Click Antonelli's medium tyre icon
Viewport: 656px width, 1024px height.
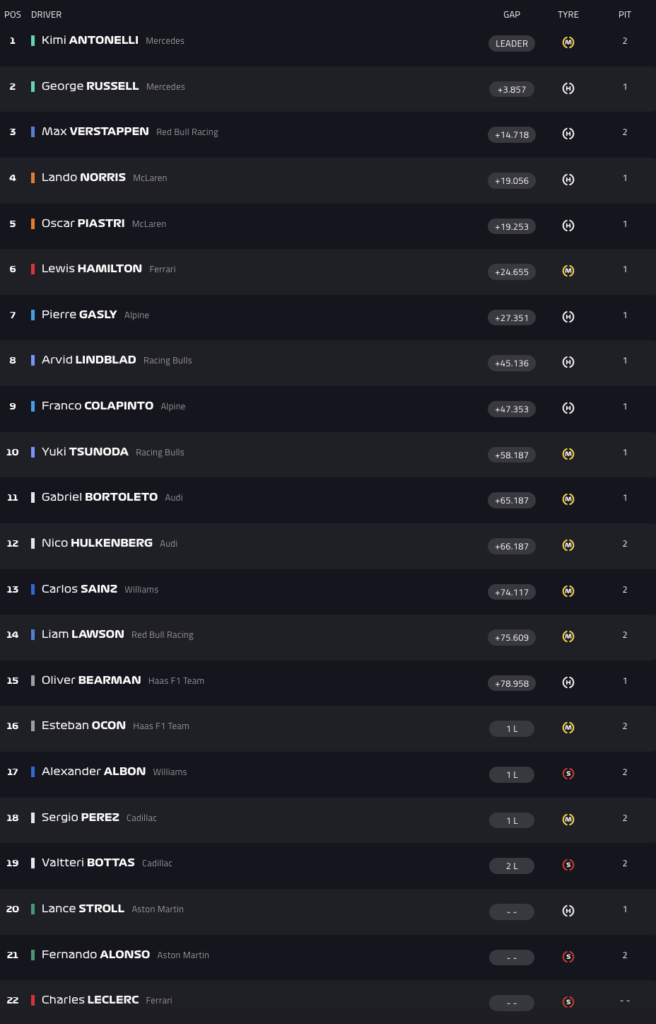click(568, 42)
